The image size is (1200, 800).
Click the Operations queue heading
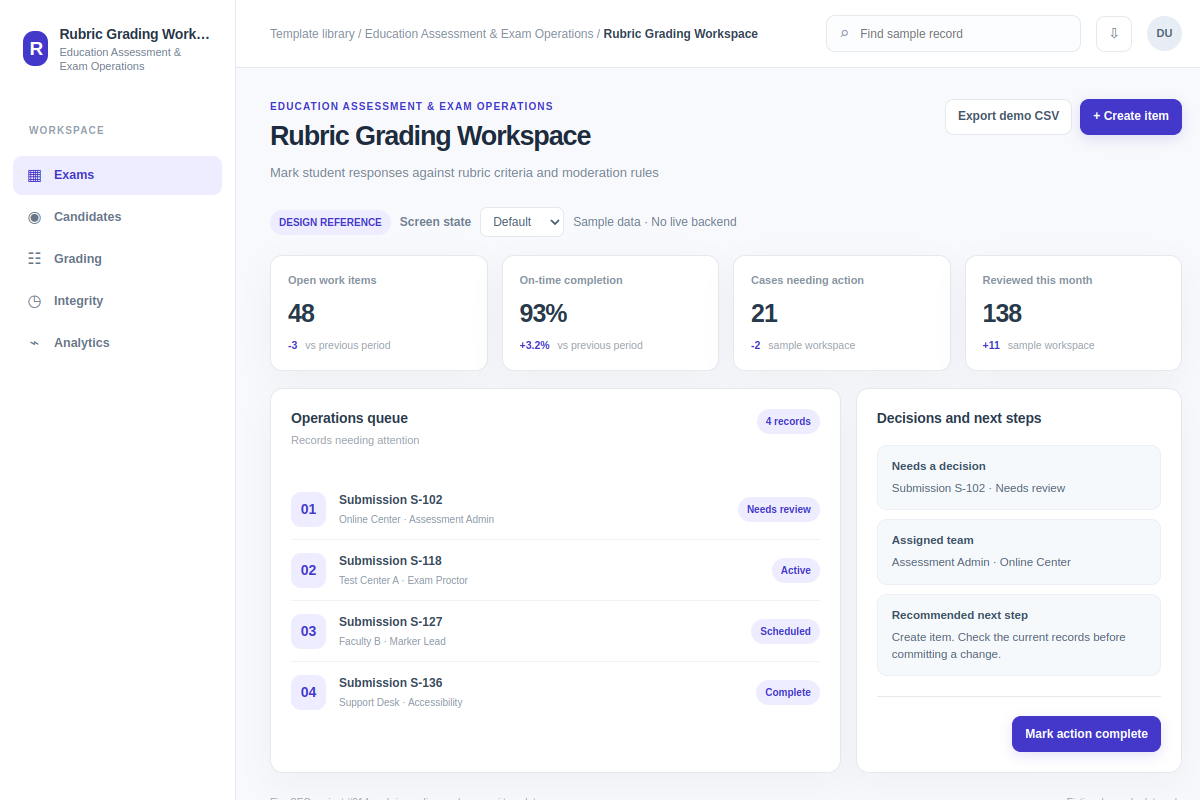pyautogui.click(x=350, y=418)
